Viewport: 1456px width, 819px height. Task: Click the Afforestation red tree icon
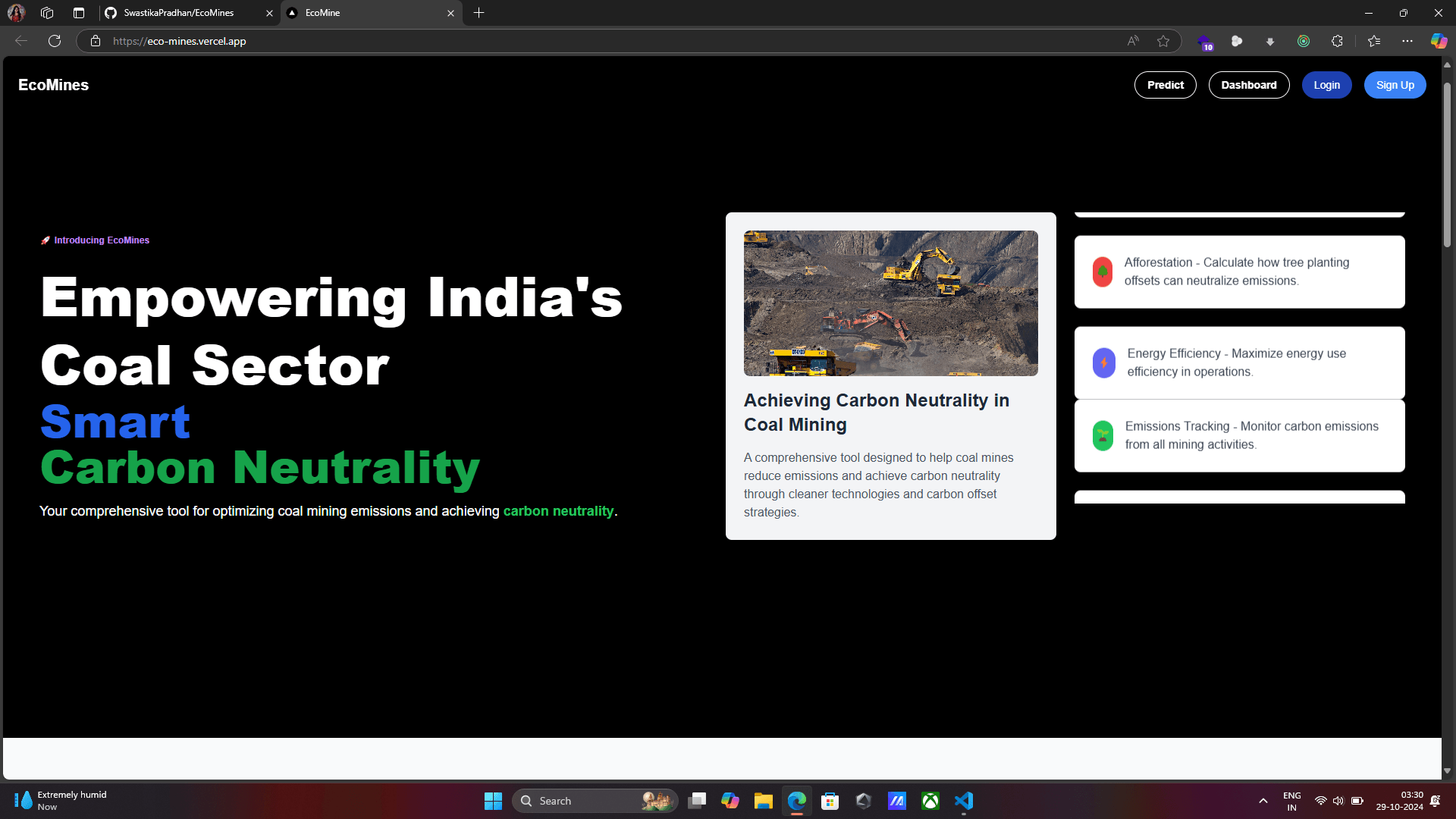1103,271
